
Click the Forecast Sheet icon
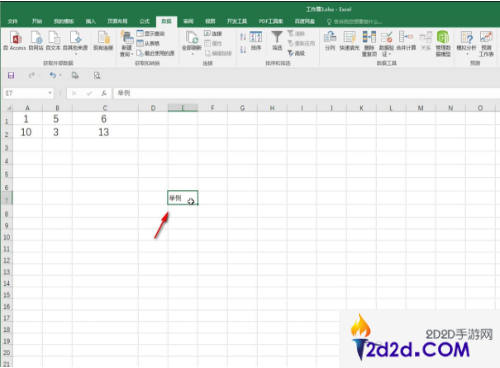click(486, 43)
